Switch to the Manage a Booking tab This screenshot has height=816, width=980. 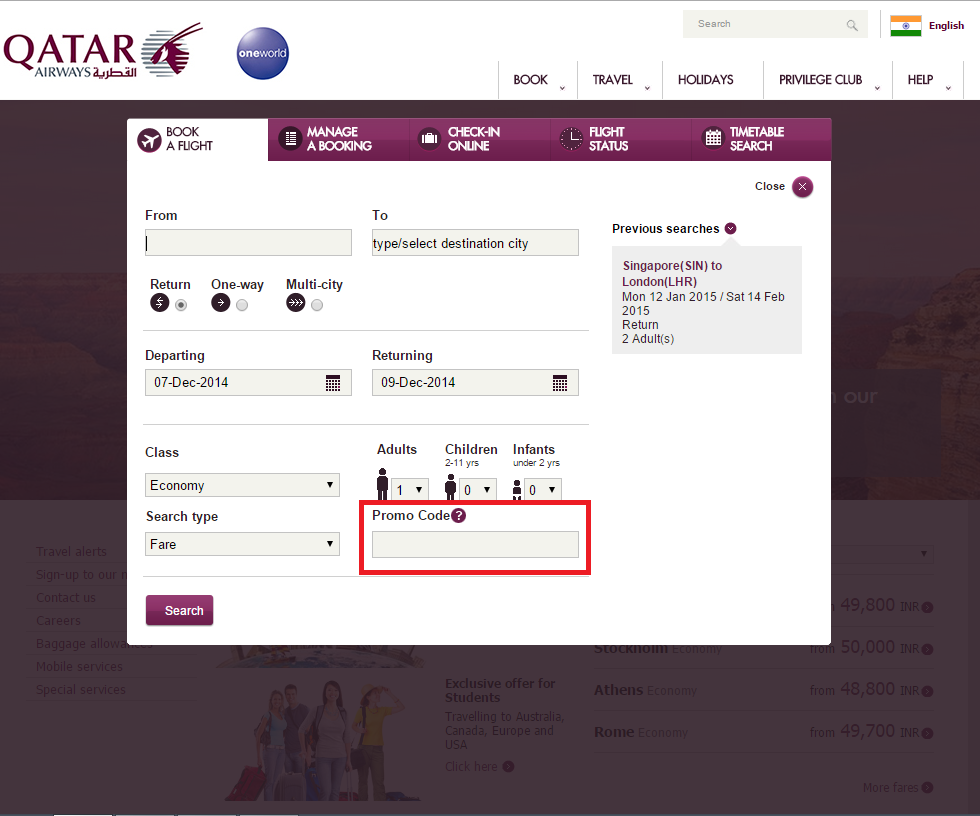pos(339,139)
